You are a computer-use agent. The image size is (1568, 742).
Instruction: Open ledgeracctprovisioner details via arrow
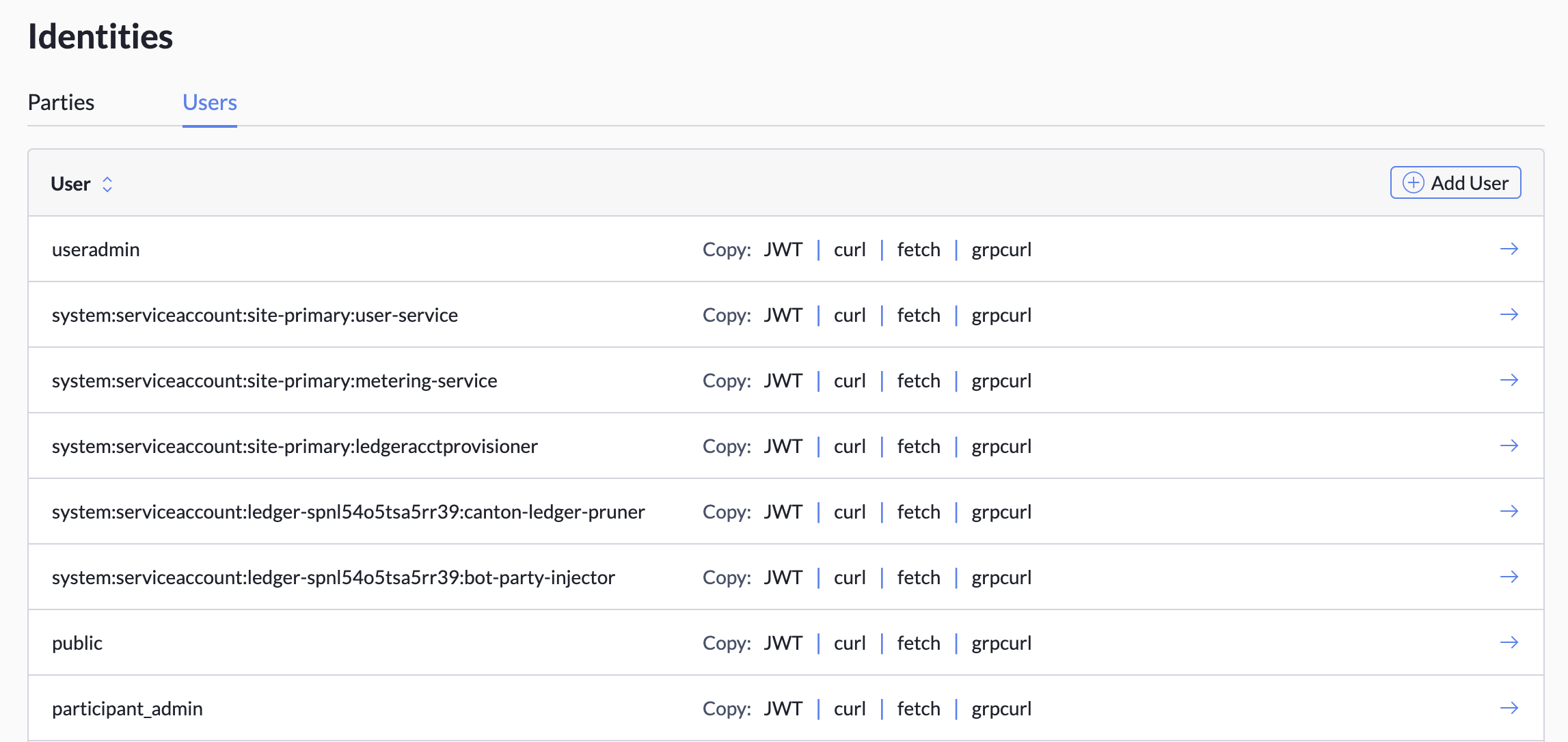[1509, 446]
